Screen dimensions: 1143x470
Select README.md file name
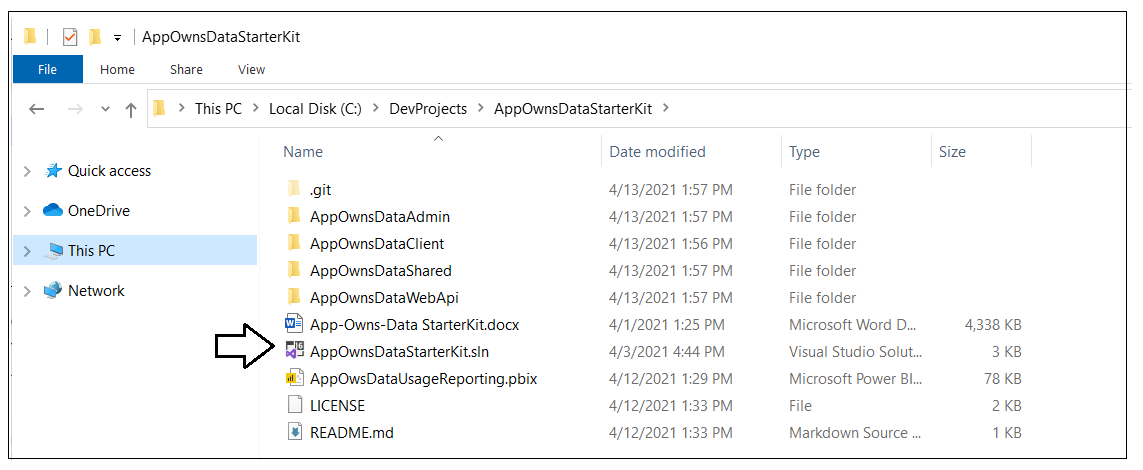[352, 432]
